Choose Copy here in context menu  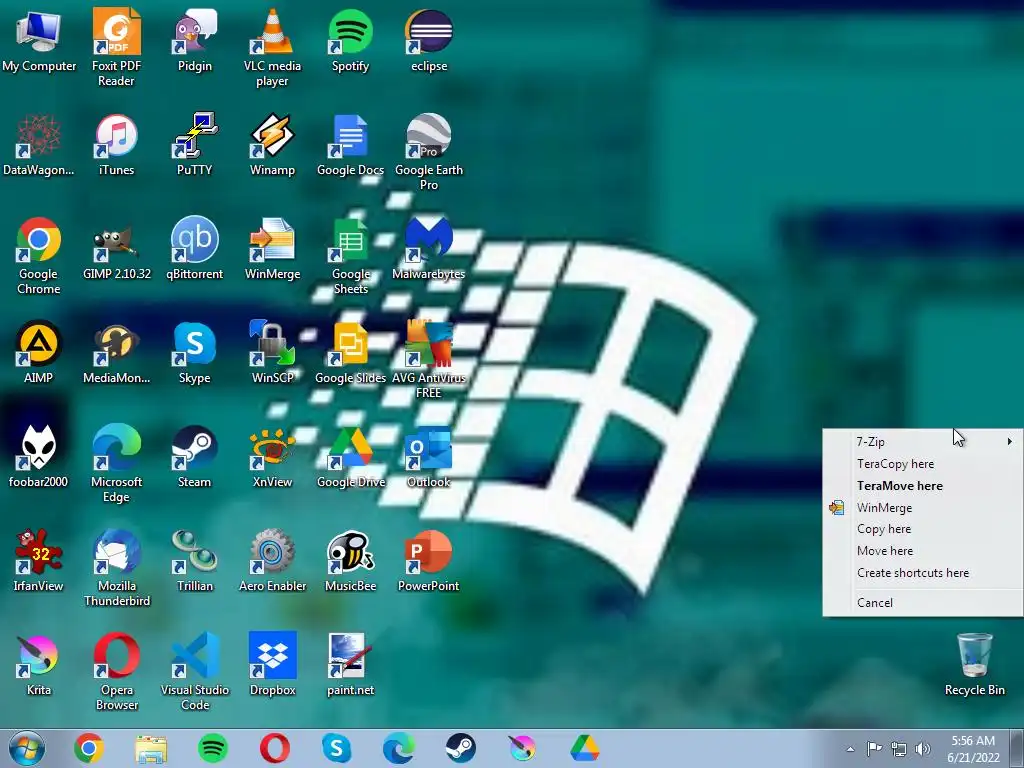pyautogui.click(x=922, y=529)
